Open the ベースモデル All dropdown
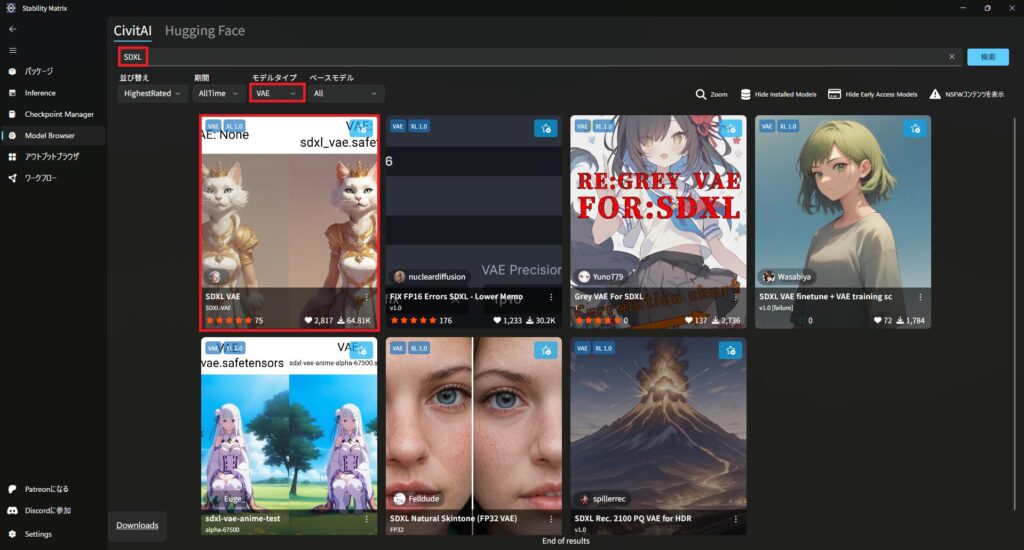1024x550 pixels. coord(345,93)
